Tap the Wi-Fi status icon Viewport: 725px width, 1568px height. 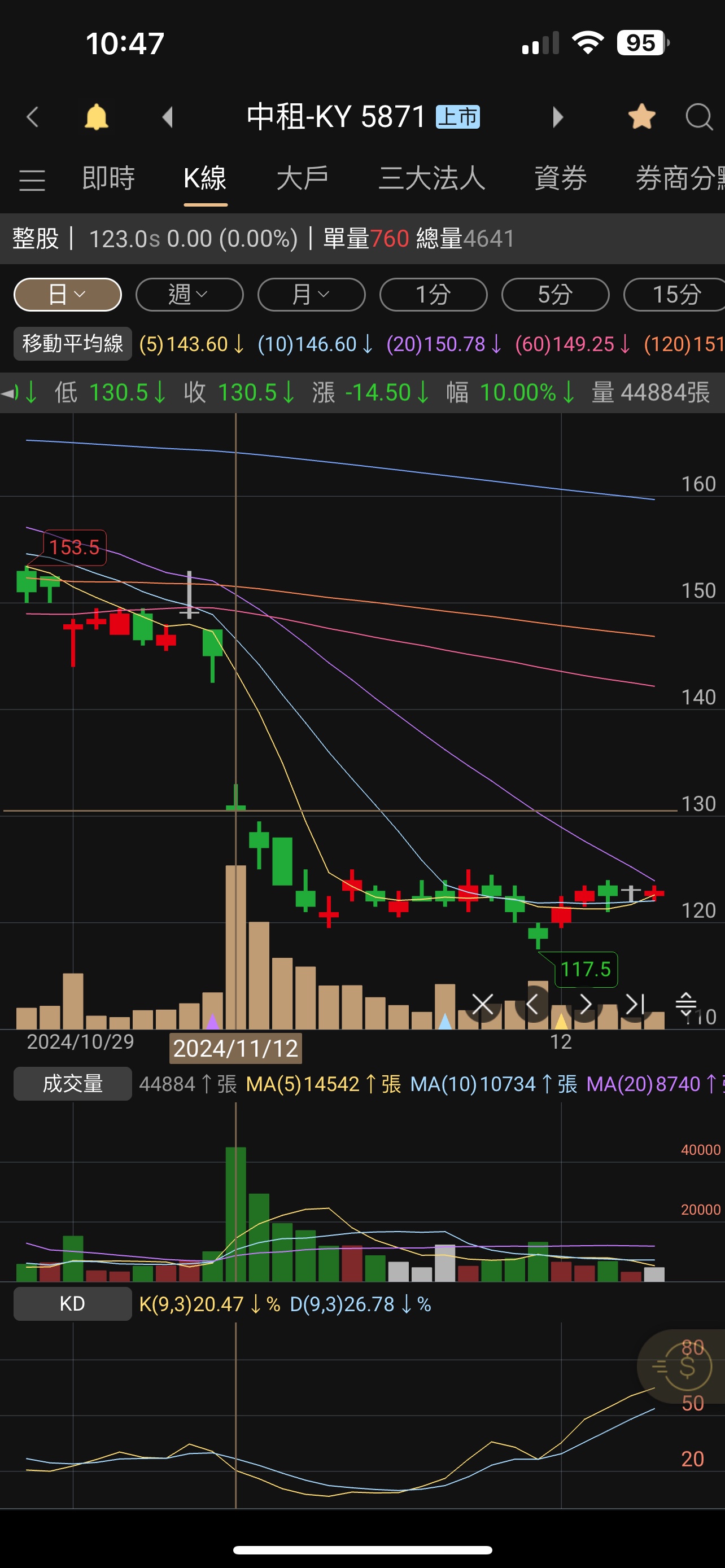tap(587, 43)
